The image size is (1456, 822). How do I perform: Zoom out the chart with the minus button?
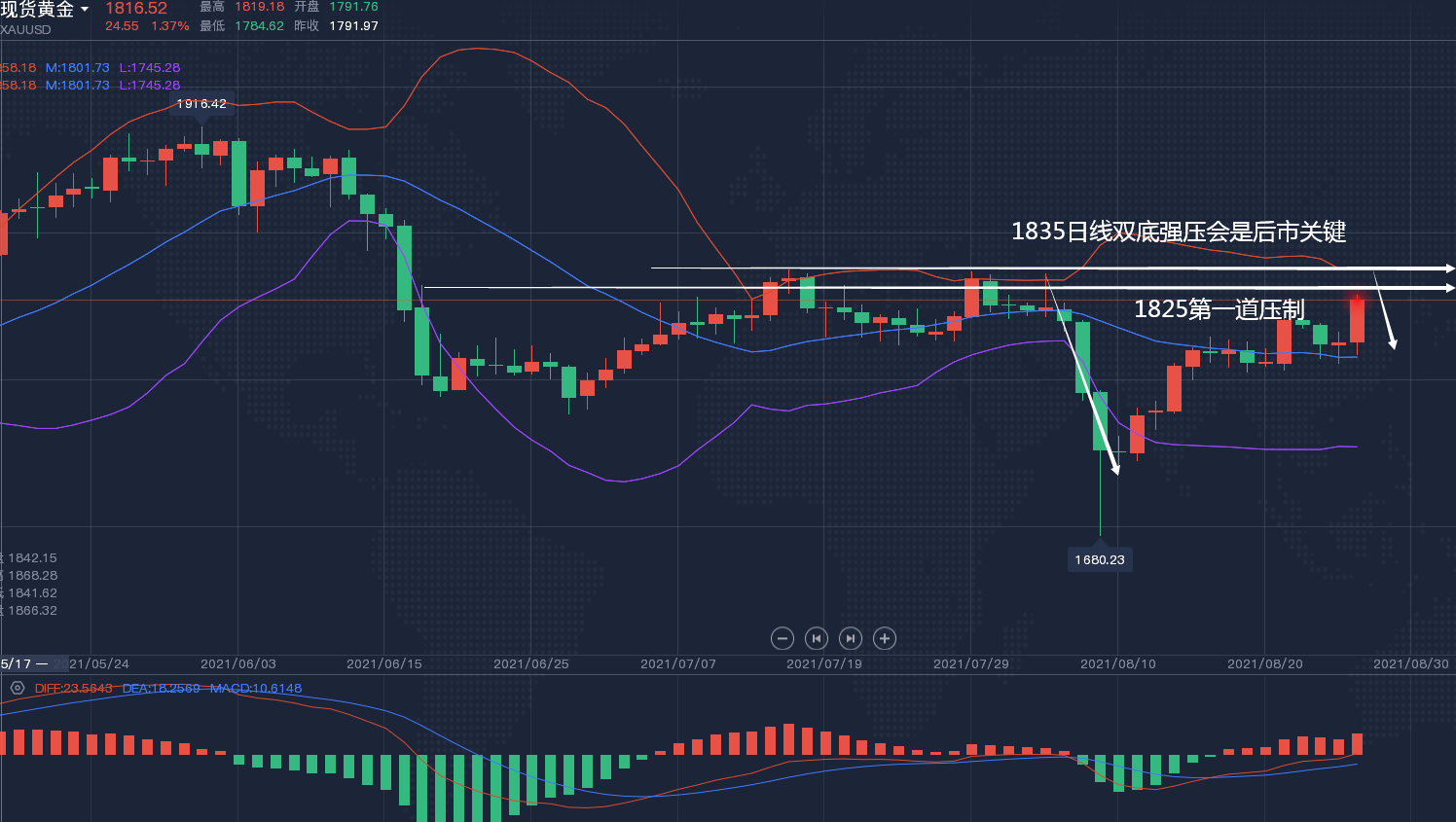coord(782,638)
